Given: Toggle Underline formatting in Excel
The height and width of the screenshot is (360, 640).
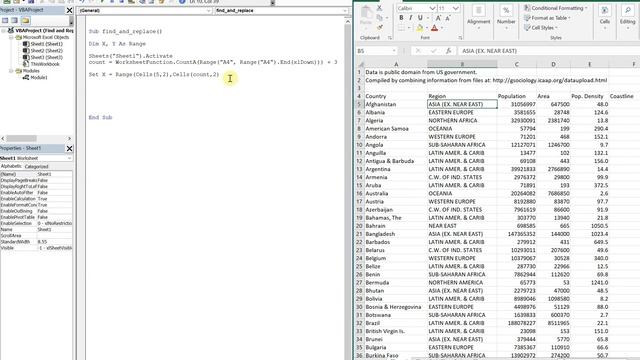Looking at the screenshot, I should click(x=420, y=18).
